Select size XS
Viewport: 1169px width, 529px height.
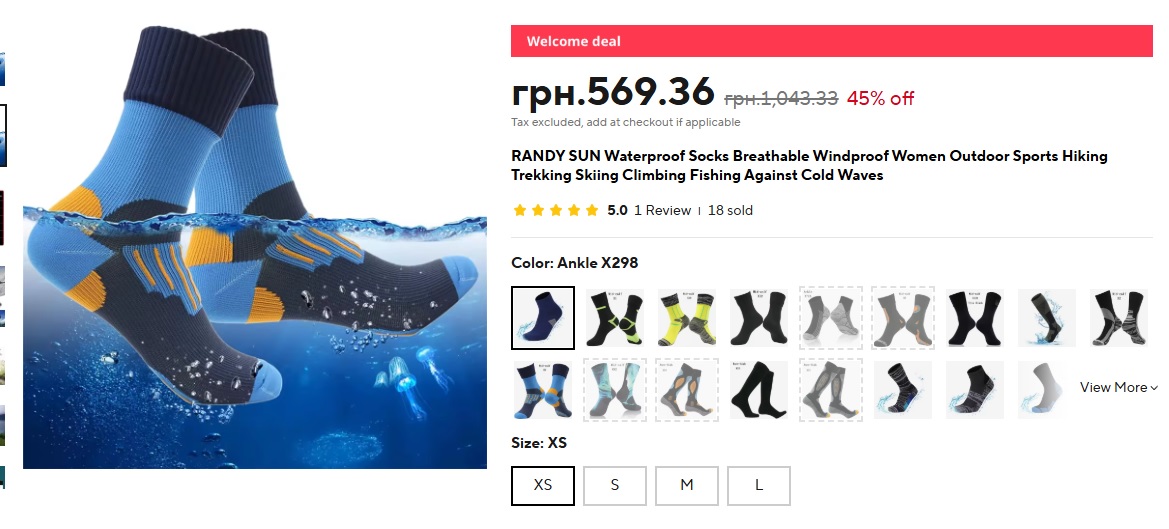click(x=543, y=486)
